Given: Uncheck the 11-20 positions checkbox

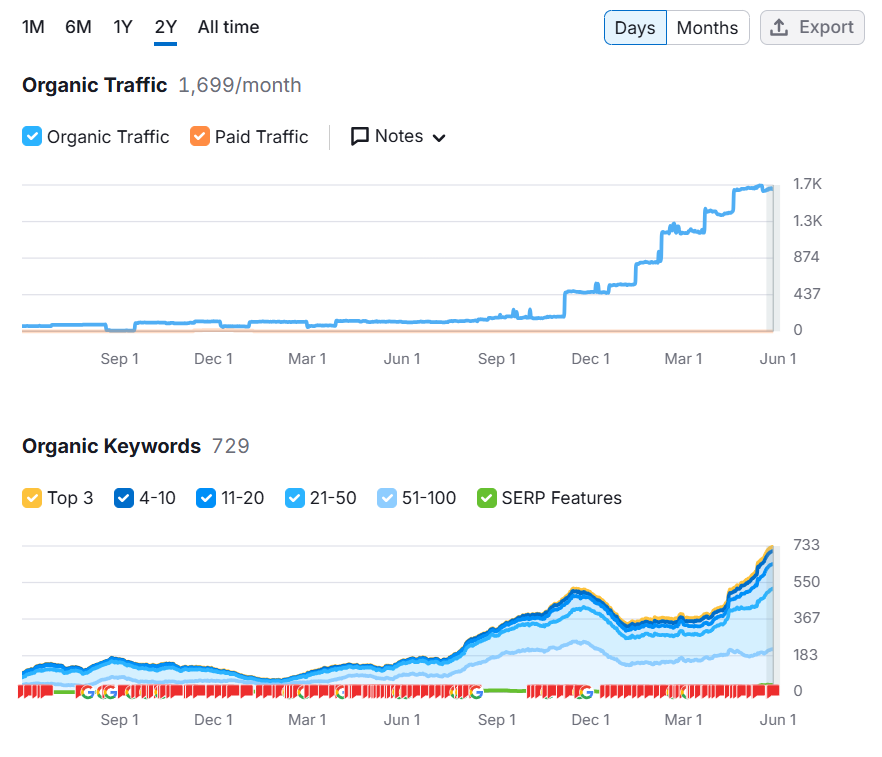Looking at the screenshot, I should (206, 498).
